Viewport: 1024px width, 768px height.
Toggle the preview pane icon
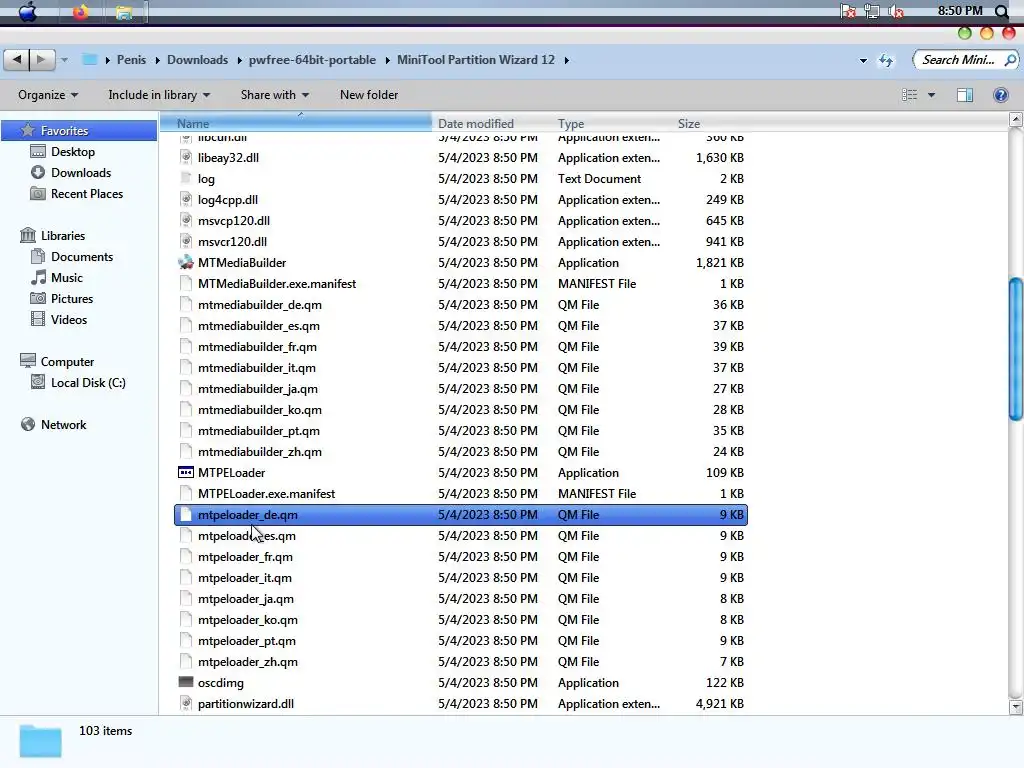(x=965, y=95)
